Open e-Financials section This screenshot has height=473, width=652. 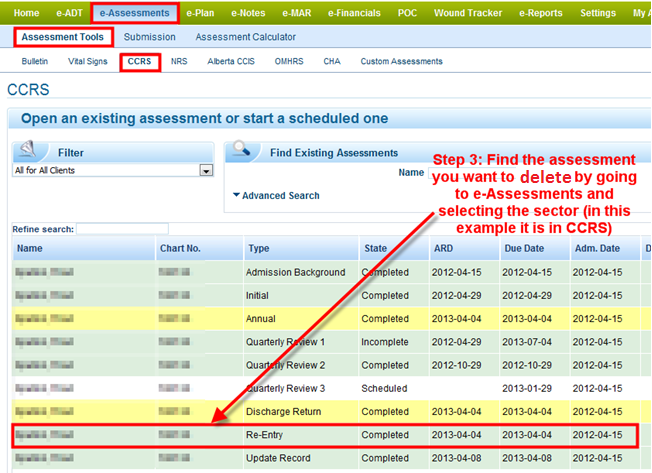pyautogui.click(x=354, y=13)
